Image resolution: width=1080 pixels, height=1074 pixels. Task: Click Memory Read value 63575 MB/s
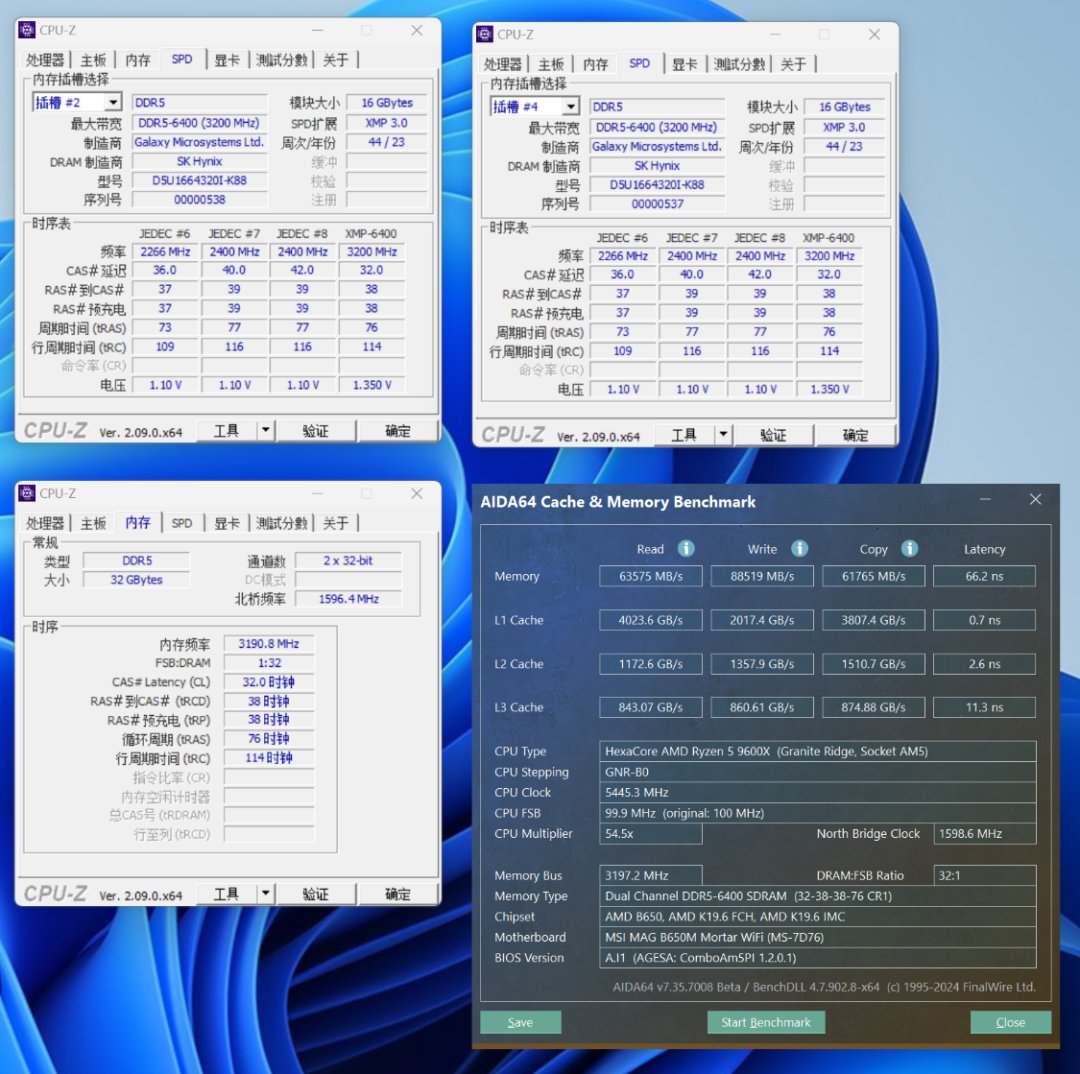[650, 576]
